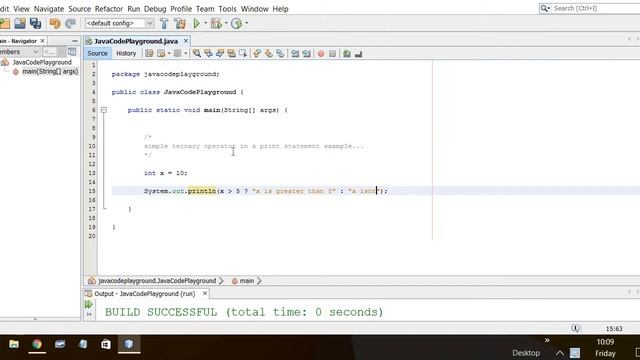Open the Run Project dropdown arrow
Screen dimensions: 640x360
(205, 23)
